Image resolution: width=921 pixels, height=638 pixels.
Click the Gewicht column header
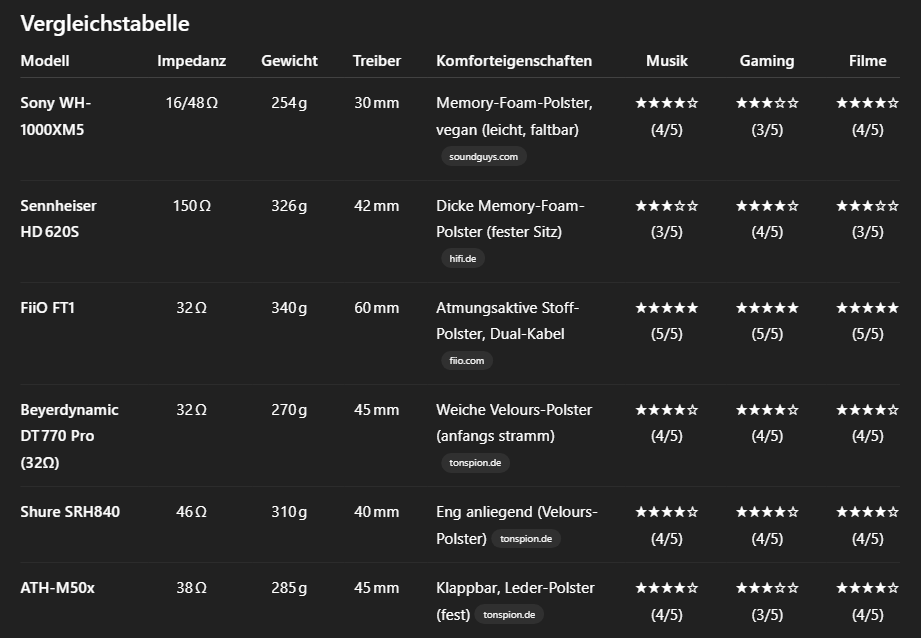pyautogui.click(x=289, y=61)
